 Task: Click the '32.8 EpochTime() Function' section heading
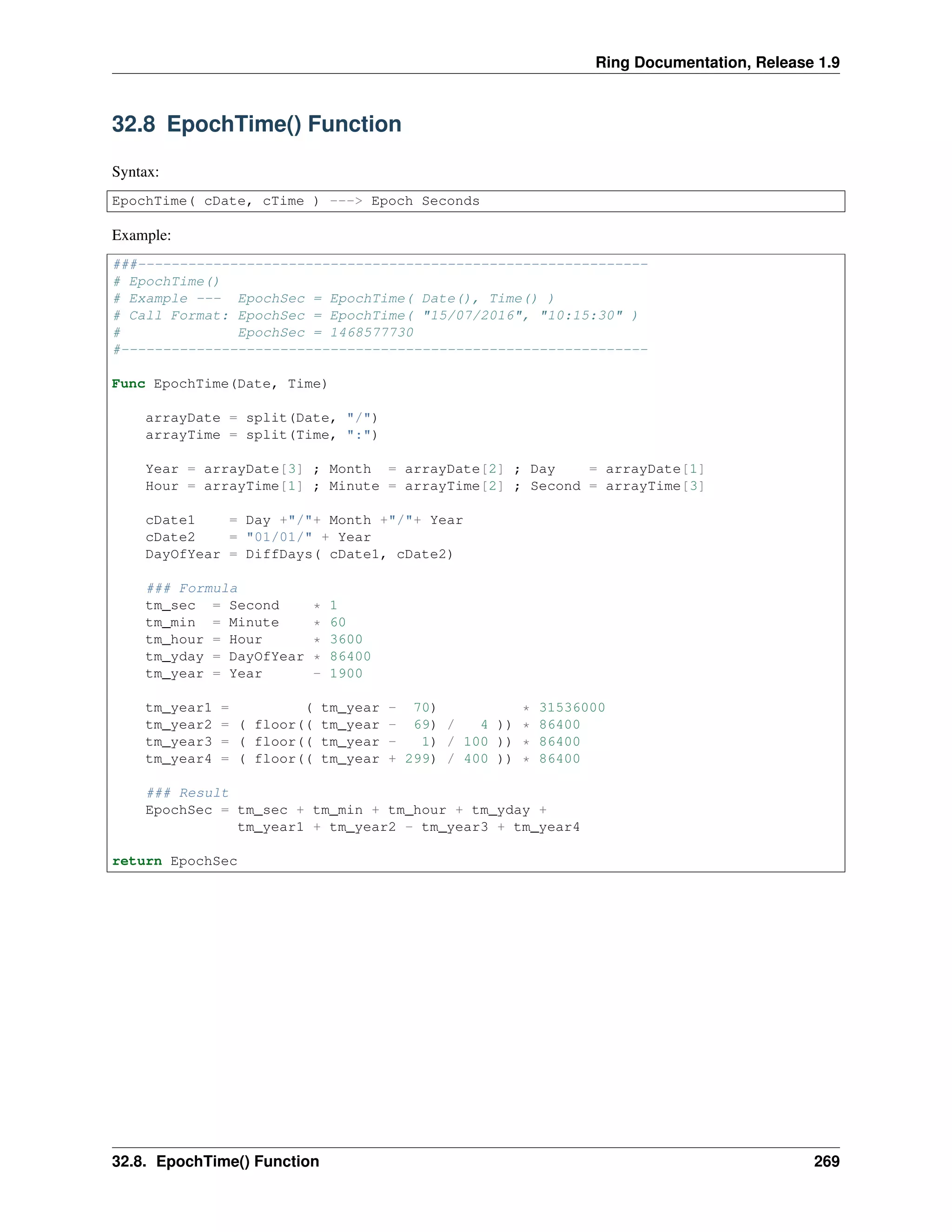tap(256, 124)
